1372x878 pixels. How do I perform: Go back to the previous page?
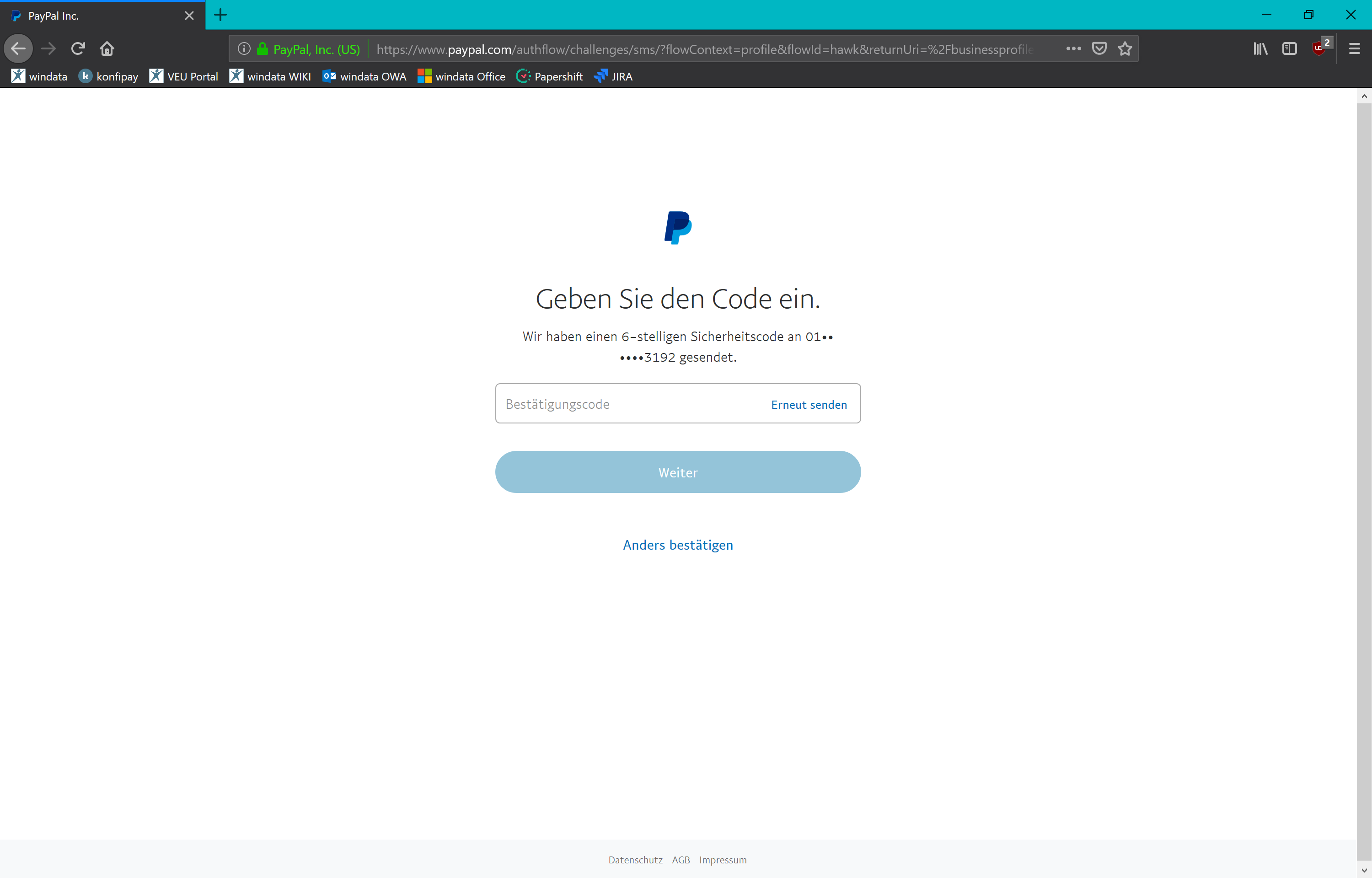click(x=18, y=48)
